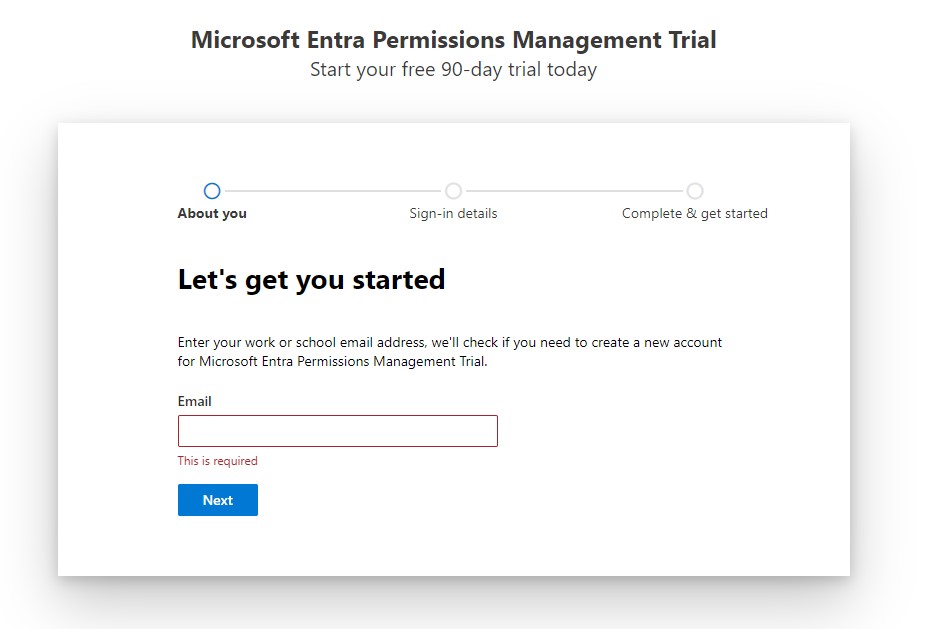Focus the Email input field
The image size is (925, 629).
337,431
